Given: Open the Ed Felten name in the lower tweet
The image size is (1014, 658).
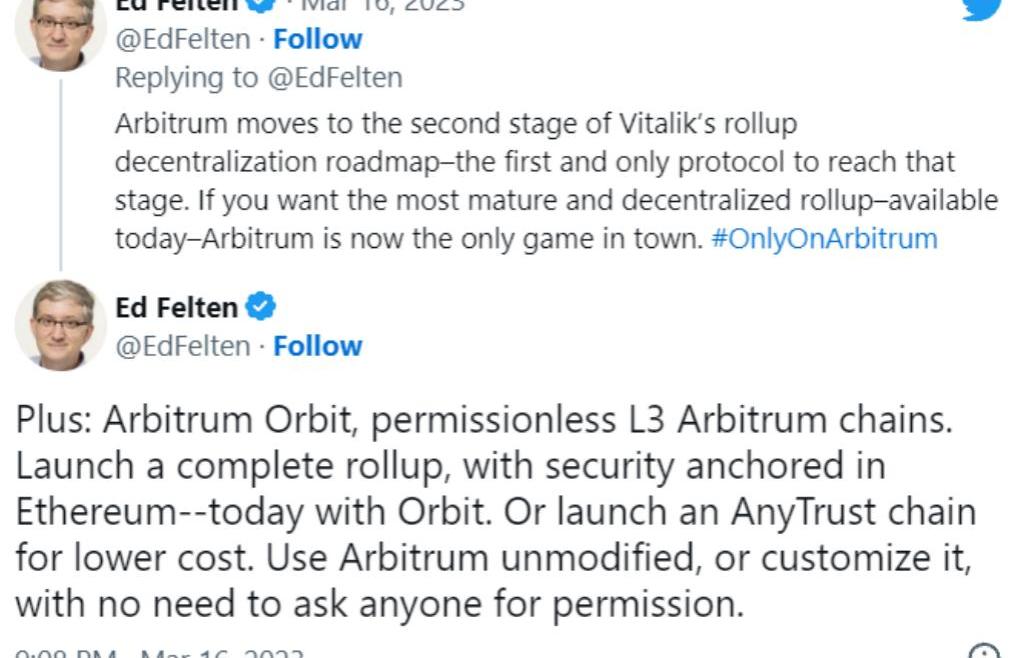Looking at the screenshot, I should pyautogui.click(x=177, y=308).
